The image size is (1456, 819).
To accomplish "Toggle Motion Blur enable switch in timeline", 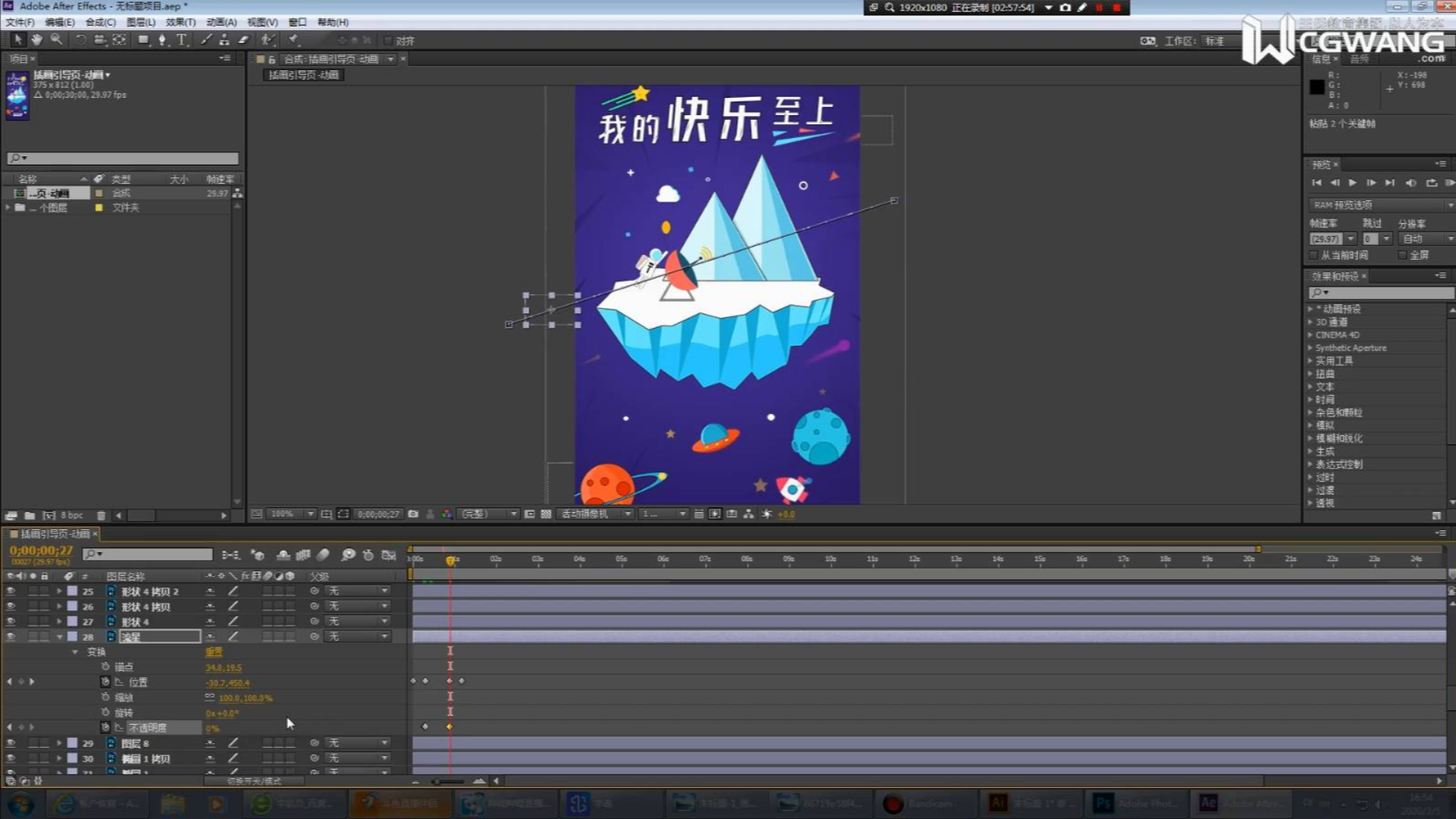I will coord(323,555).
